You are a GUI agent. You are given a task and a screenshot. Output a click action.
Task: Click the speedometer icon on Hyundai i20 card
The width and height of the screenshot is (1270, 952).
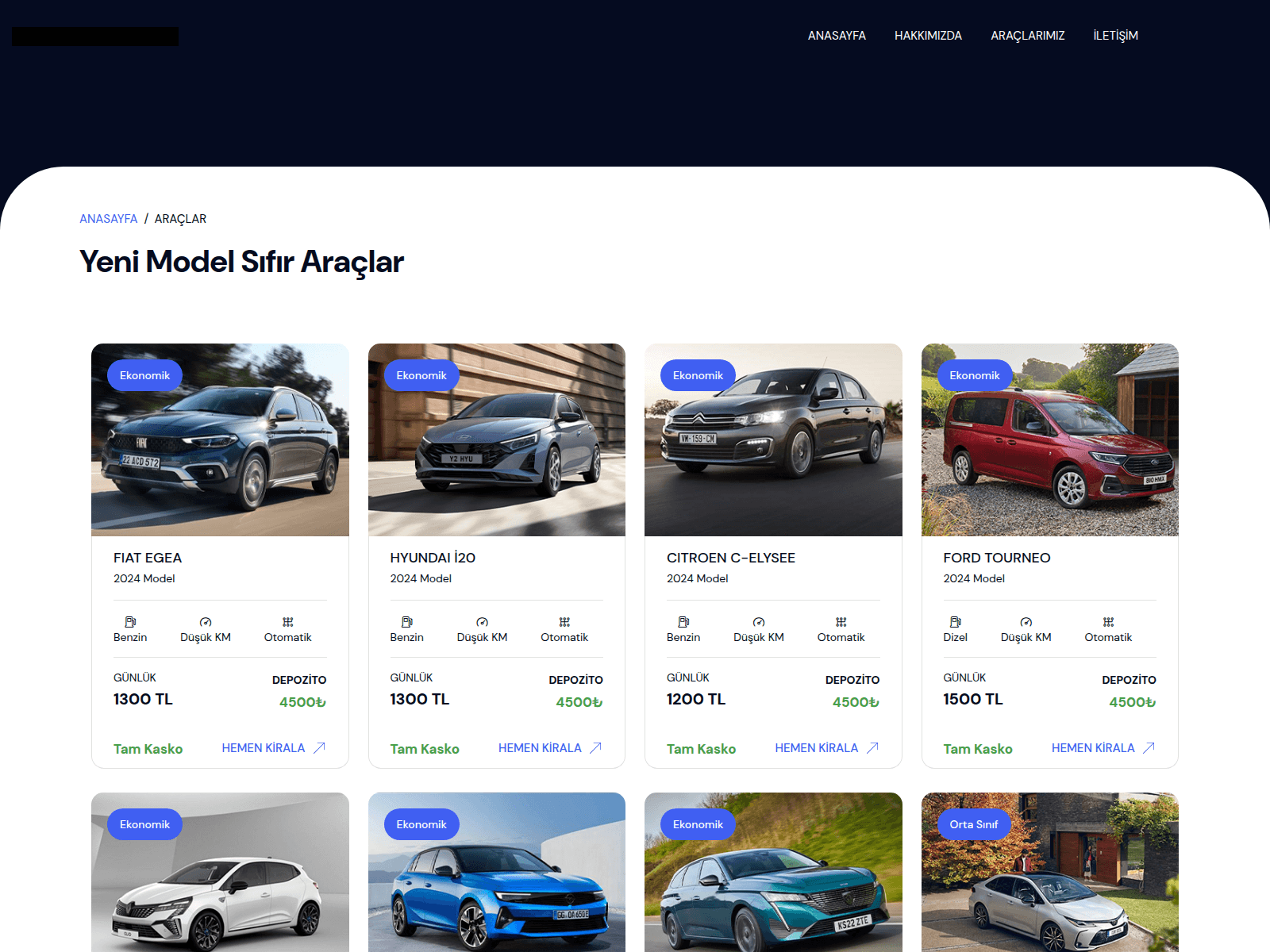482,622
